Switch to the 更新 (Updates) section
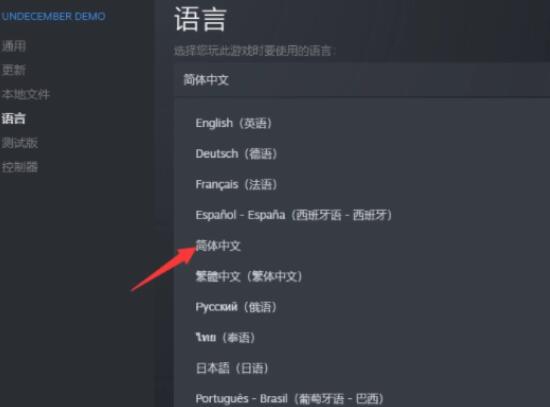The width and height of the screenshot is (550, 407). [14, 70]
